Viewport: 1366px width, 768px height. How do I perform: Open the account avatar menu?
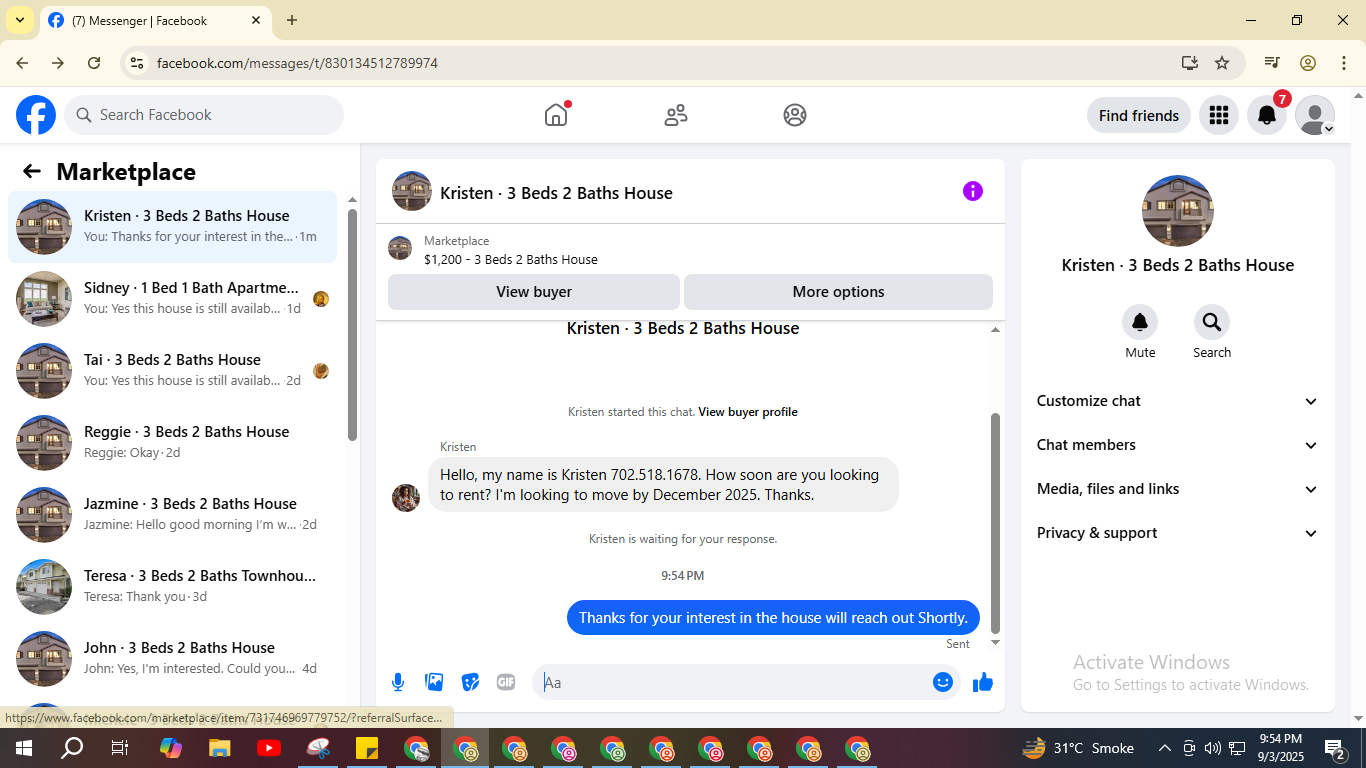[1315, 115]
